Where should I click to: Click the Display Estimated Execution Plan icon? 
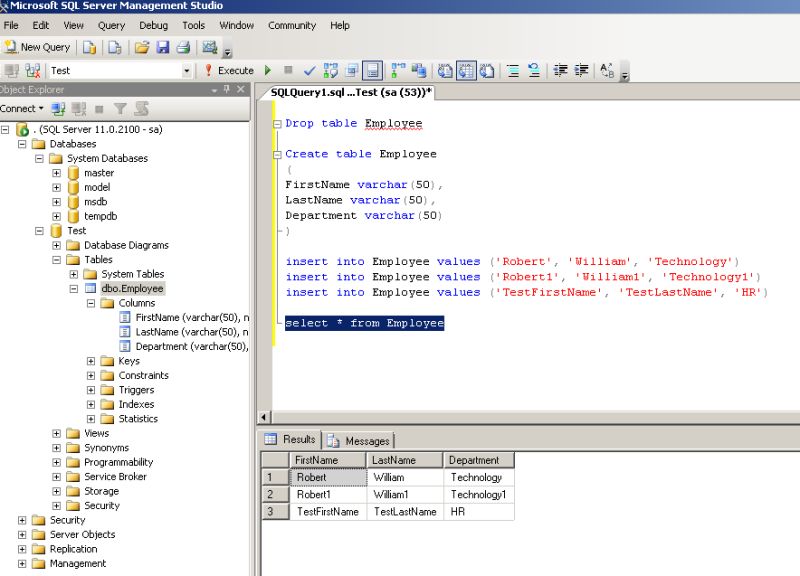pyautogui.click(x=328, y=70)
